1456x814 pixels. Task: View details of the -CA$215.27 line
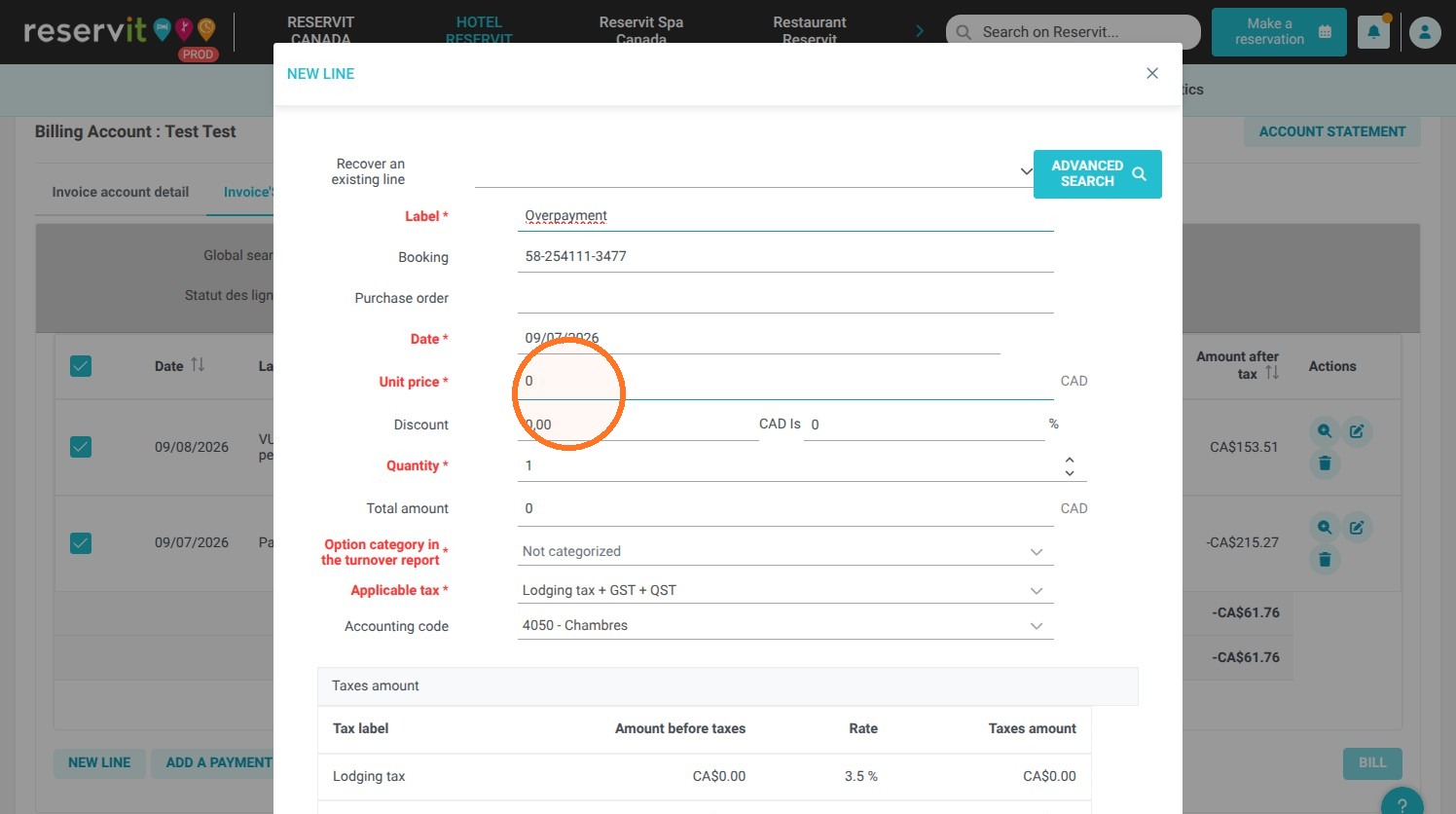coord(1325,527)
